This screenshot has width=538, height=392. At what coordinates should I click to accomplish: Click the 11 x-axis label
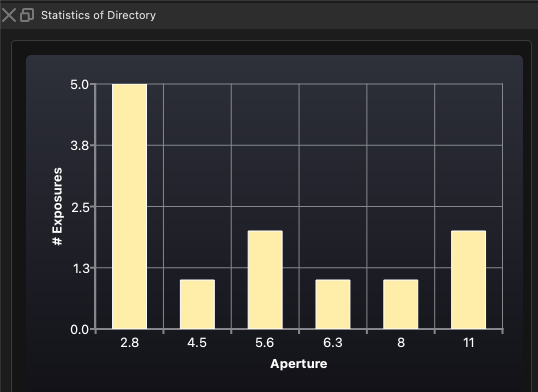[x=468, y=343]
